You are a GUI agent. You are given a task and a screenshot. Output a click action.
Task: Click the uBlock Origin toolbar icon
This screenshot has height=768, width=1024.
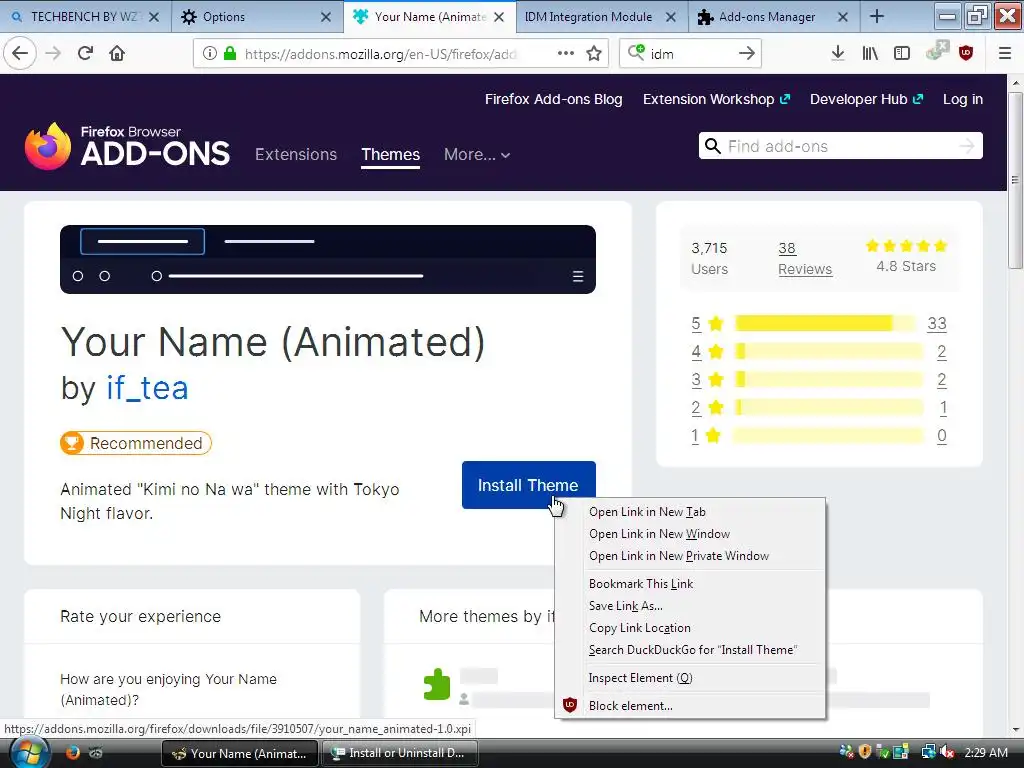point(966,53)
